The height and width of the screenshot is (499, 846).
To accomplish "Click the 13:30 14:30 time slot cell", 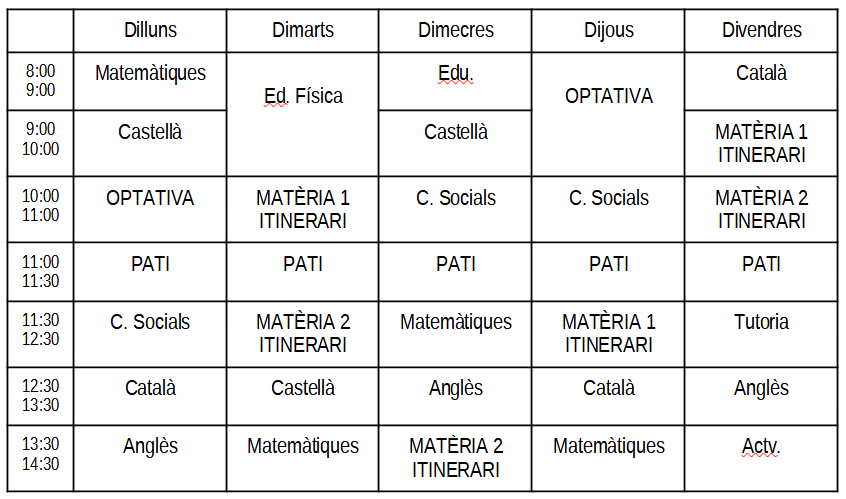I will click(x=41, y=454).
